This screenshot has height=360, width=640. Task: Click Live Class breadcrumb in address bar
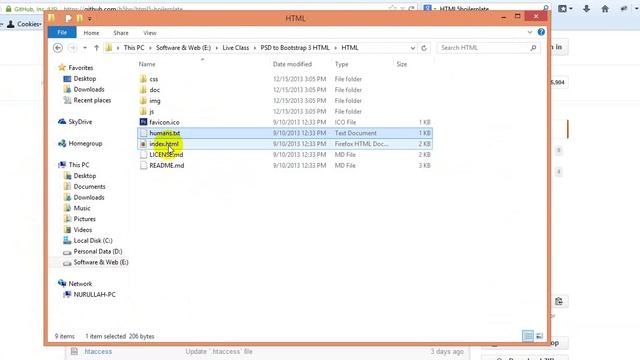point(236,48)
